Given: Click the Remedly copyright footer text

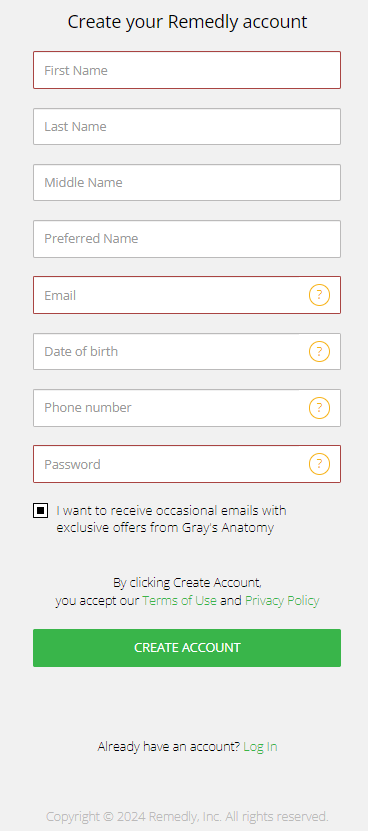Looking at the screenshot, I should [187, 816].
